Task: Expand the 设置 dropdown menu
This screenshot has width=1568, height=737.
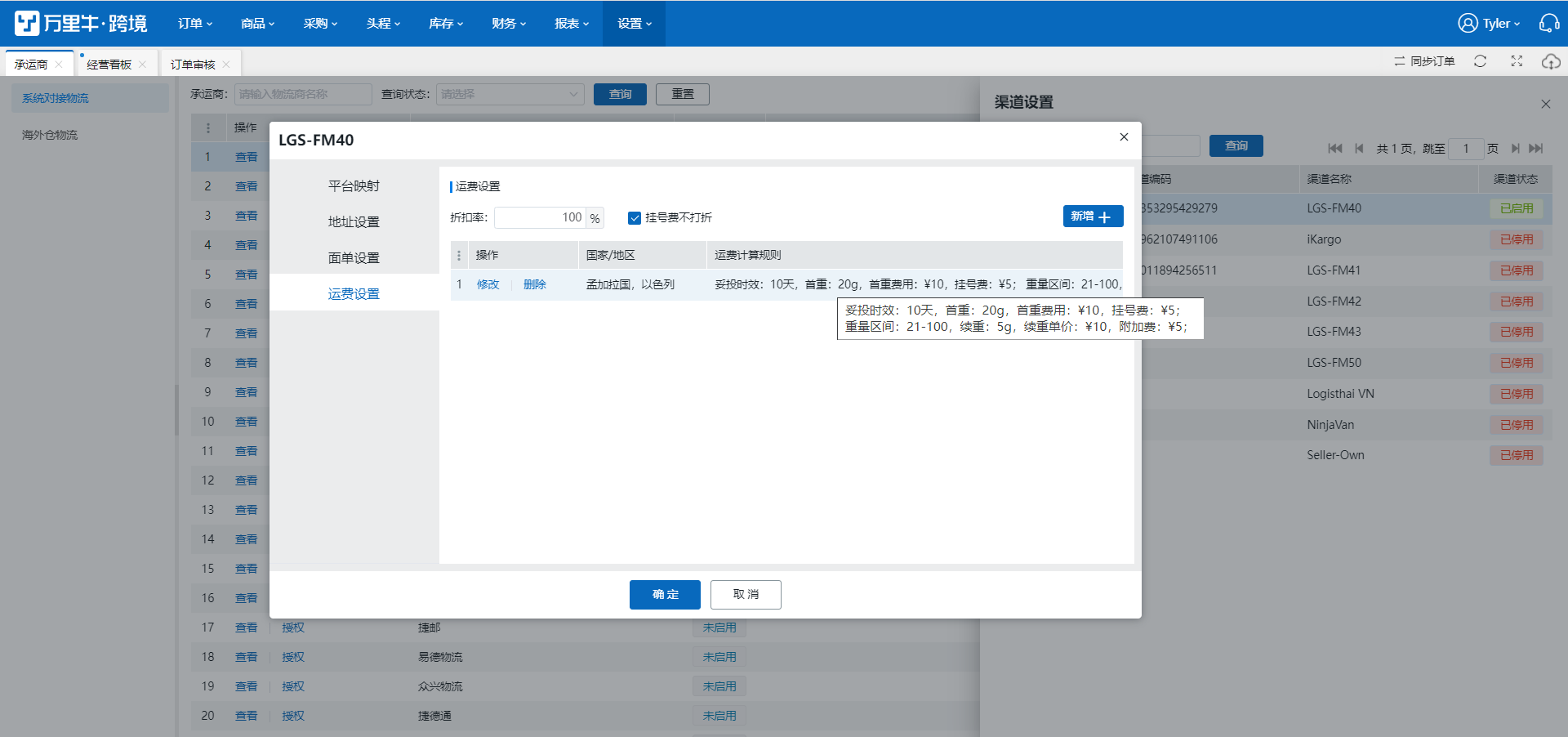Action: click(635, 23)
